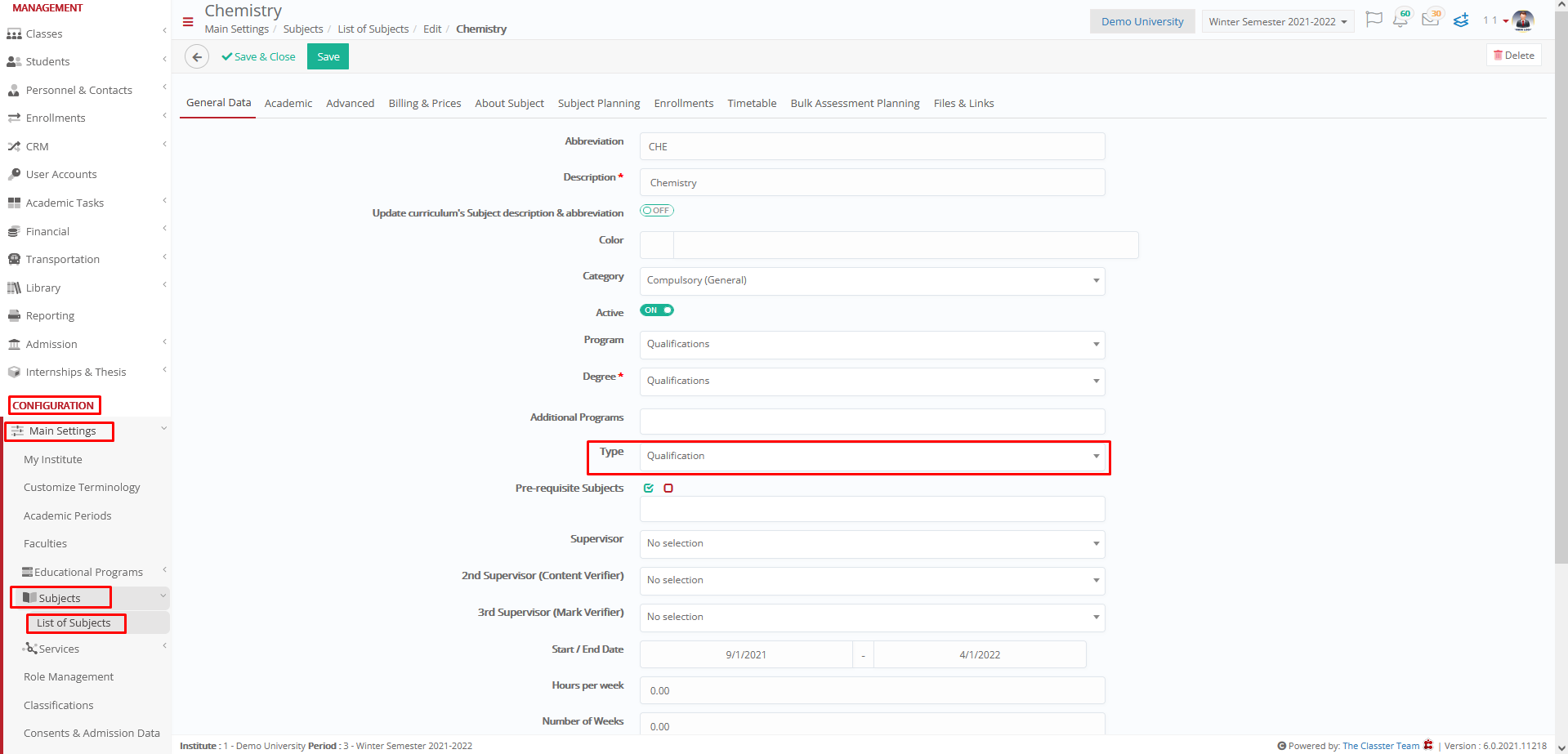1568x754 pixels.
Task: Click the Transportation bus icon
Action: pyautogui.click(x=14, y=260)
